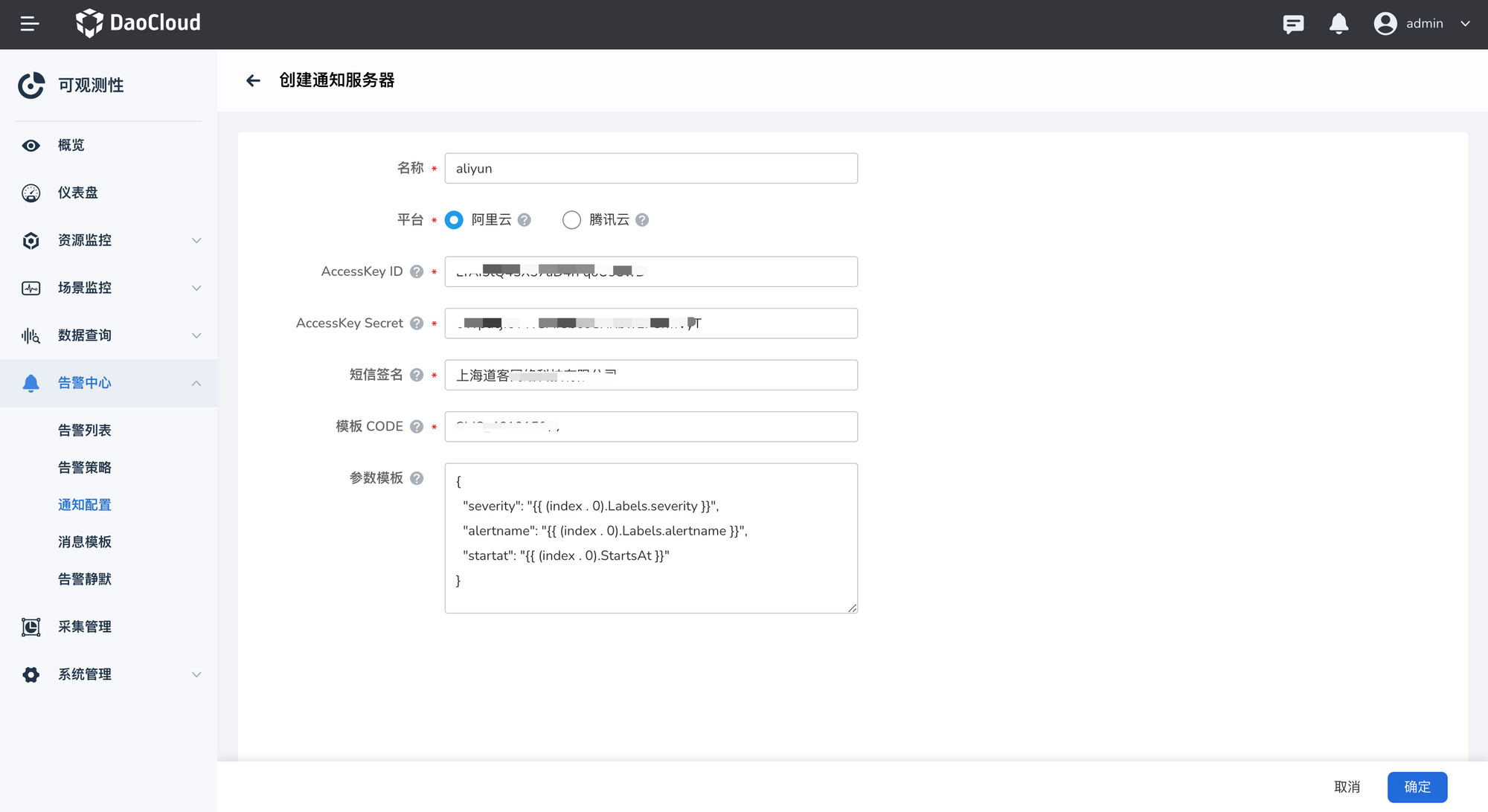Image resolution: width=1488 pixels, height=812 pixels.
Task: Focus the 短信签名 input field
Action: pos(651,375)
